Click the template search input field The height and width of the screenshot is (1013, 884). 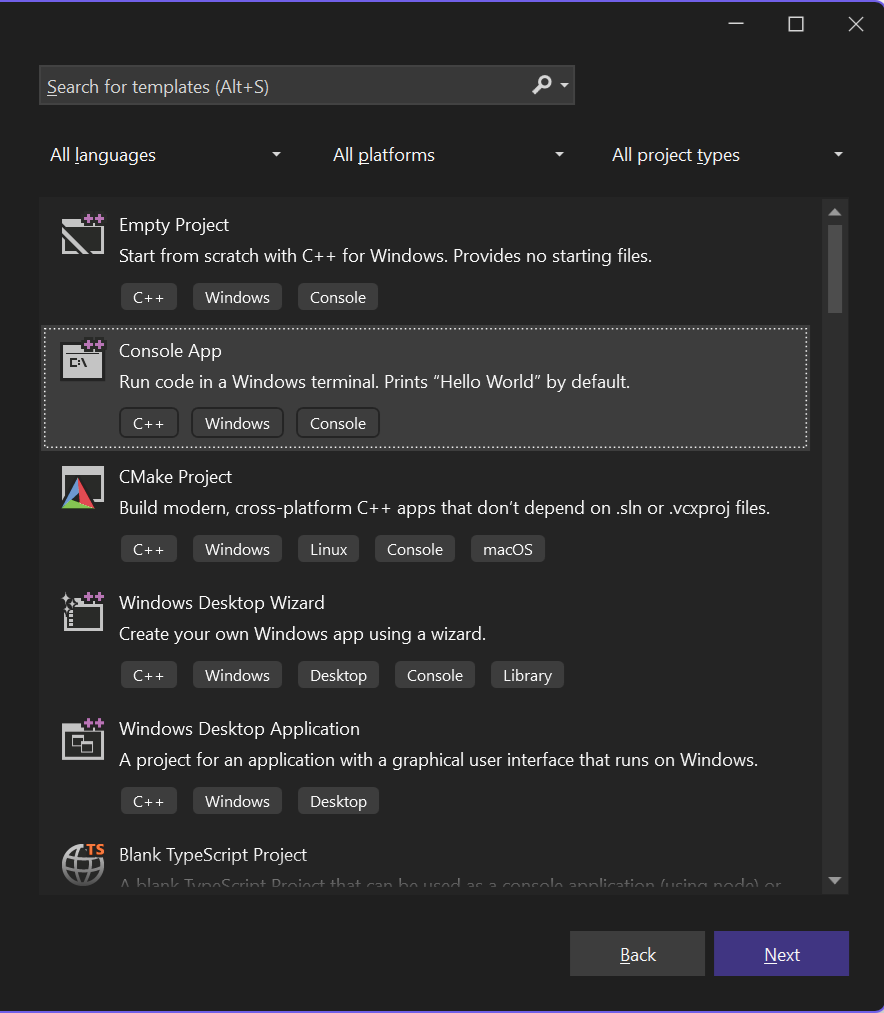click(x=280, y=85)
